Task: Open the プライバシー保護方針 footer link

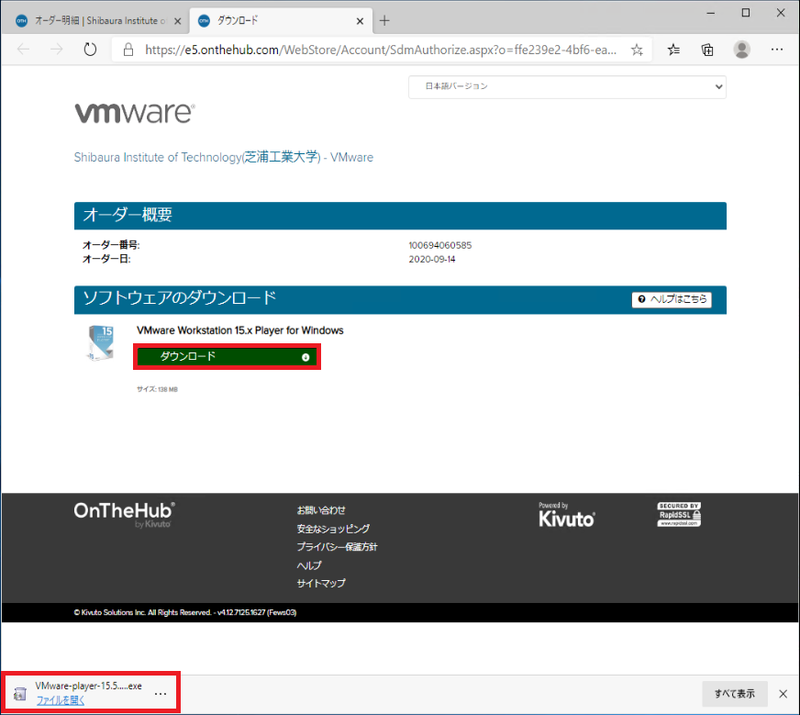Action: pyautogui.click(x=337, y=547)
